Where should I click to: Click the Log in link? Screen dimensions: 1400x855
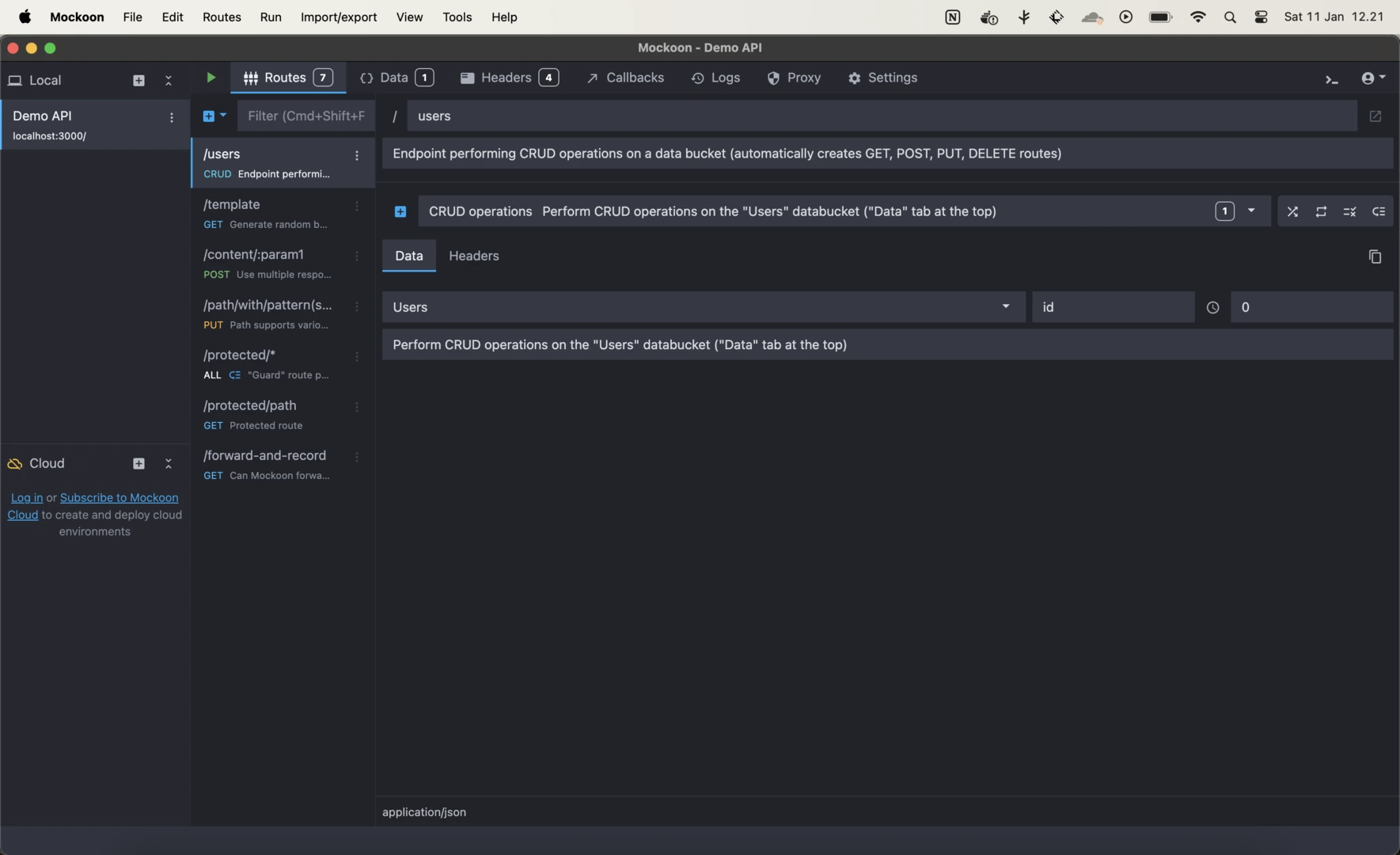27,498
